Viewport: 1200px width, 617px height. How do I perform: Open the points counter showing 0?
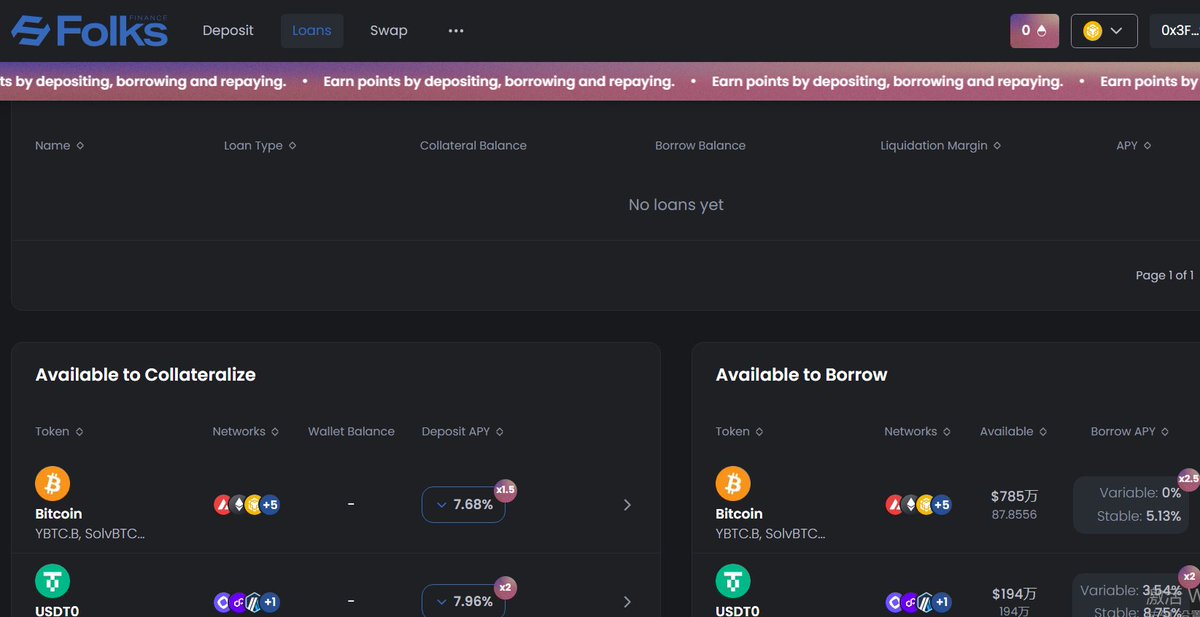pyautogui.click(x=1034, y=31)
